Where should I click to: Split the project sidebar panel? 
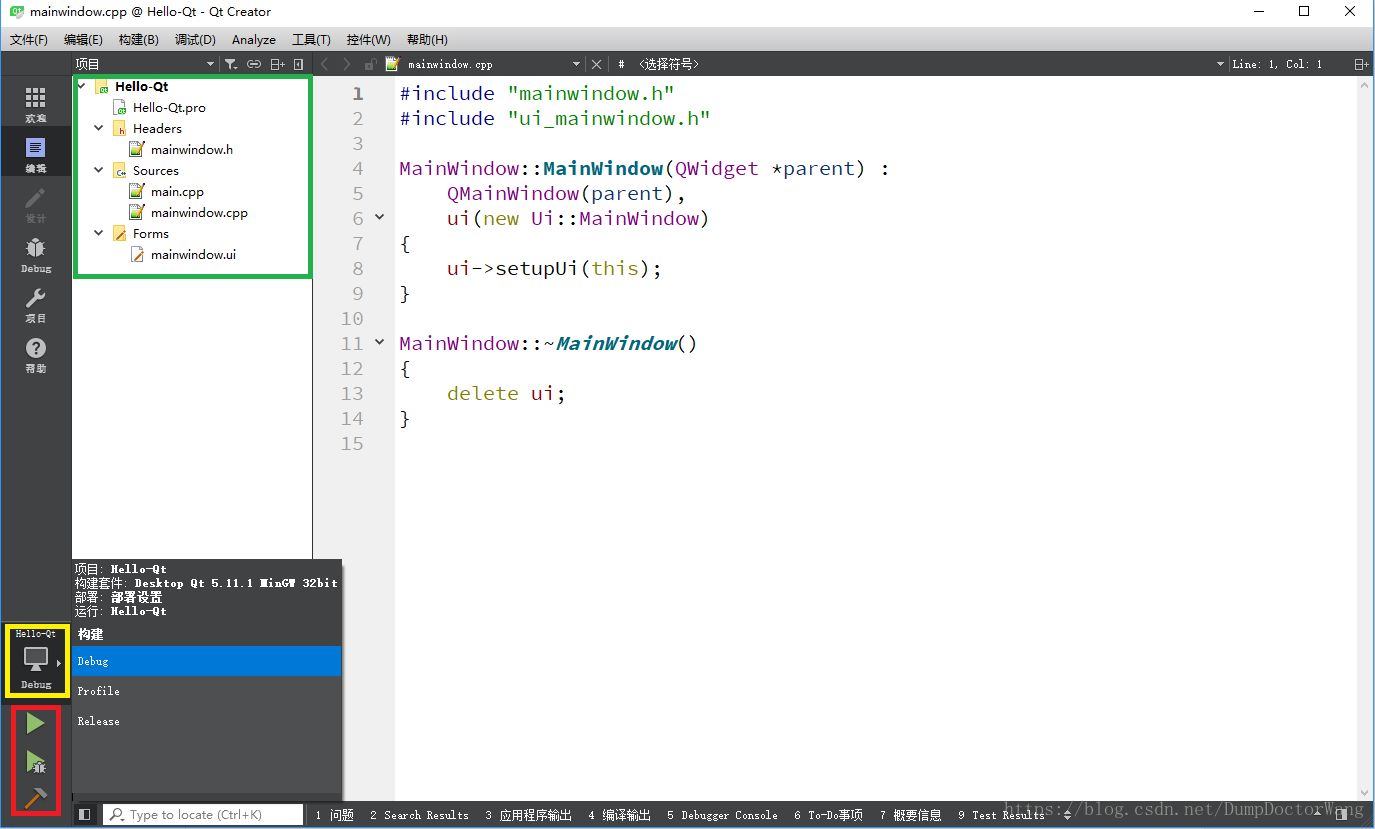click(x=278, y=64)
